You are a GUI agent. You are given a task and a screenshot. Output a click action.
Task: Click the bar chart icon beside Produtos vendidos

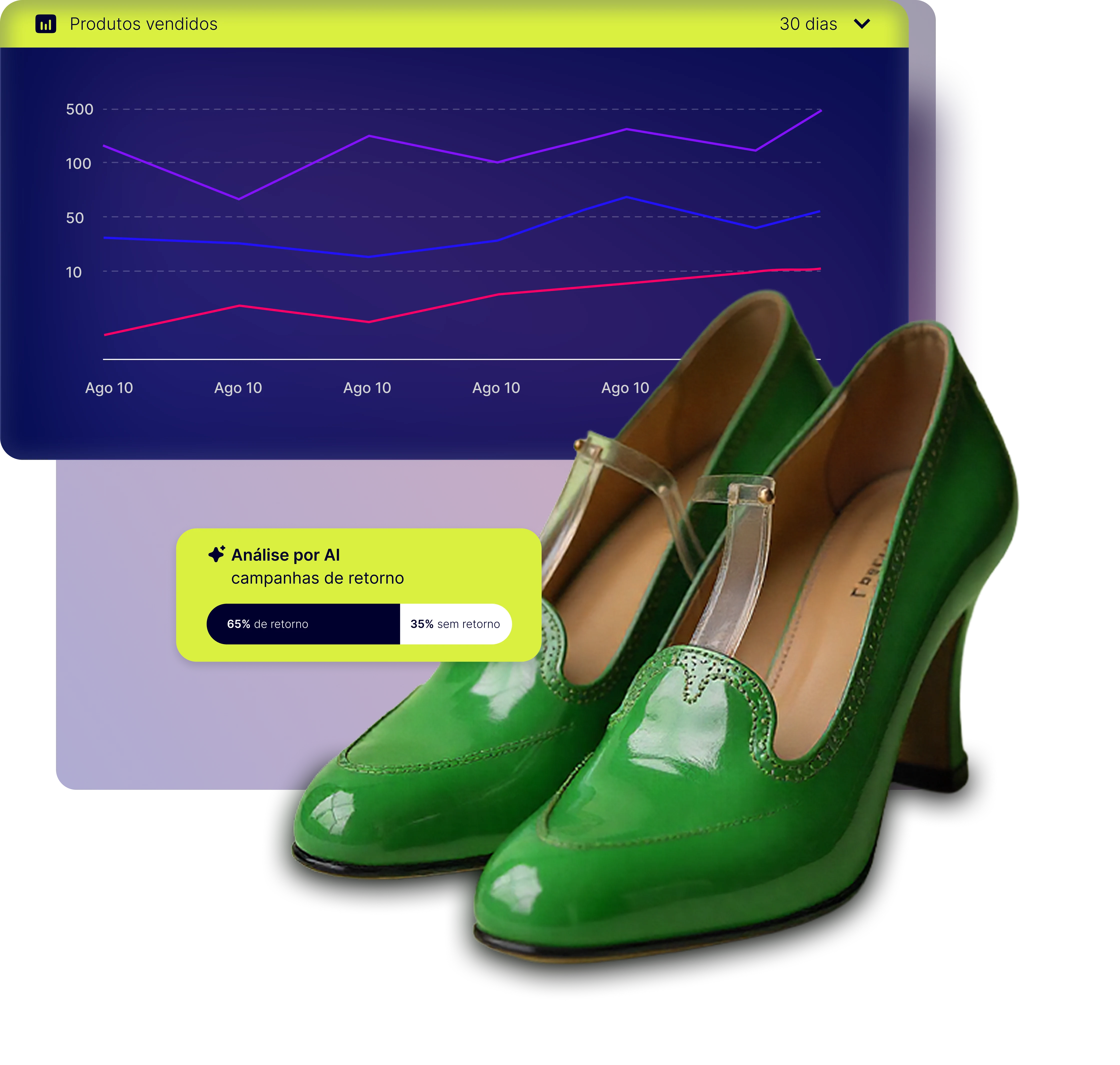click(x=45, y=24)
